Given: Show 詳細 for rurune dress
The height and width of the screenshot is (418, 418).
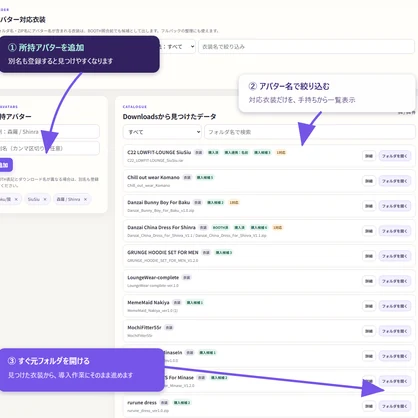Looking at the screenshot, I should (369, 406).
